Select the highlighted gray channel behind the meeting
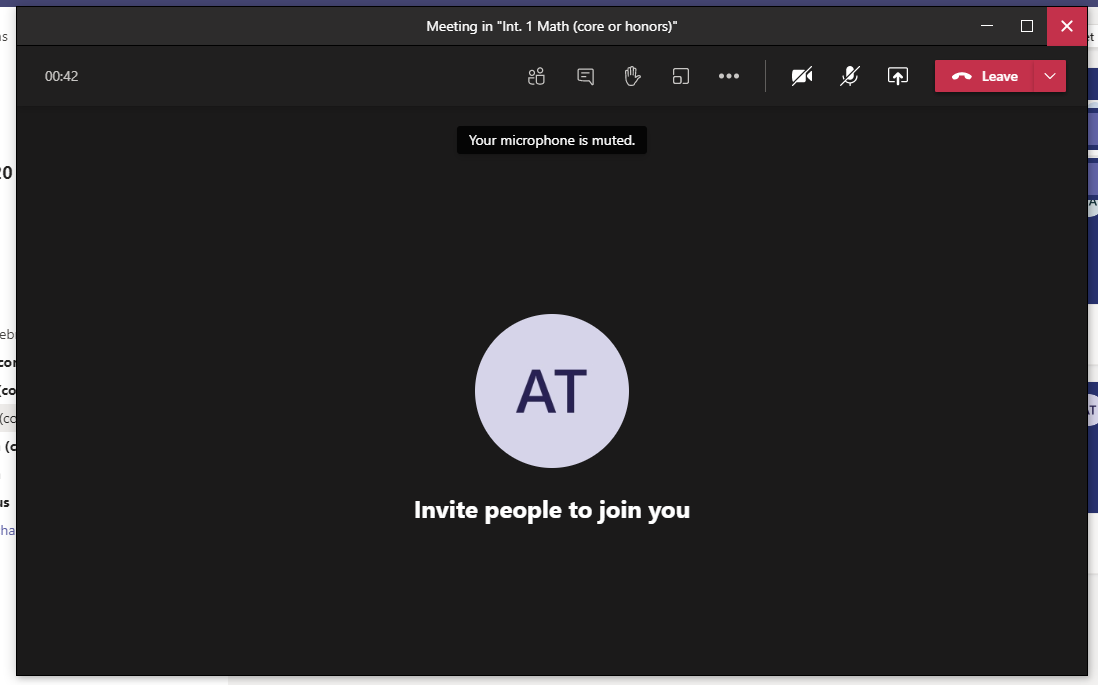 coord(7,418)
